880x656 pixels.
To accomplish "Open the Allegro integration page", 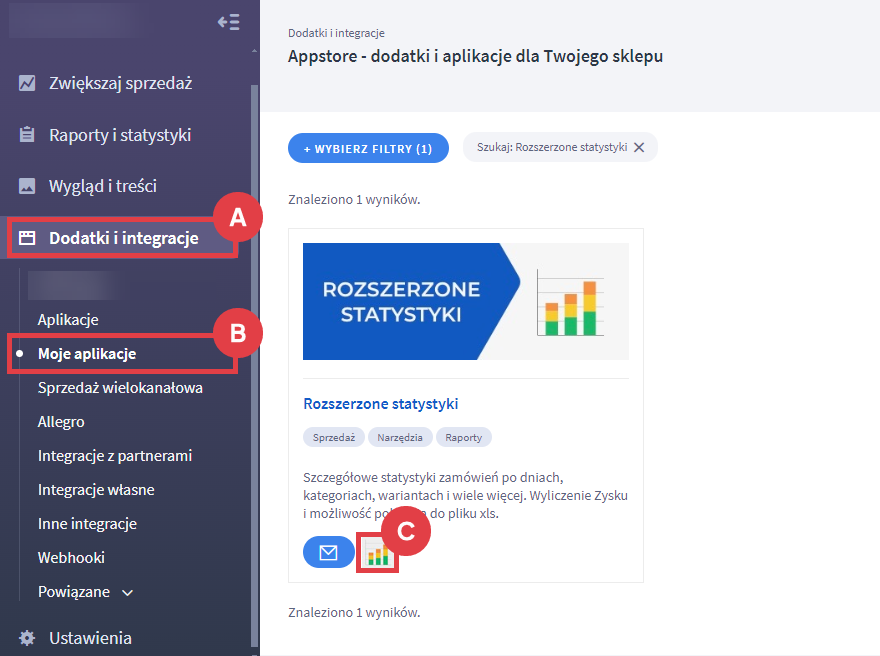I will (x=61, y=422).
